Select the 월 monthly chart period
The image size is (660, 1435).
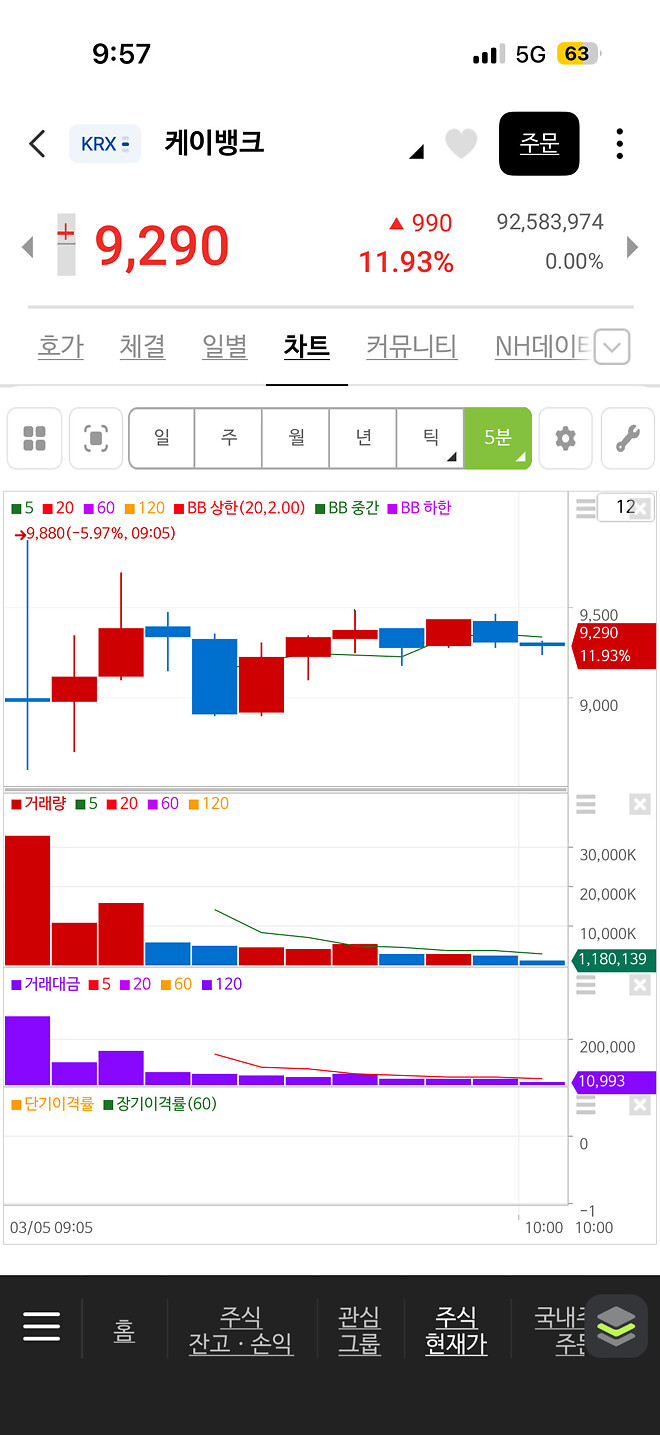(x=296, y=438)
